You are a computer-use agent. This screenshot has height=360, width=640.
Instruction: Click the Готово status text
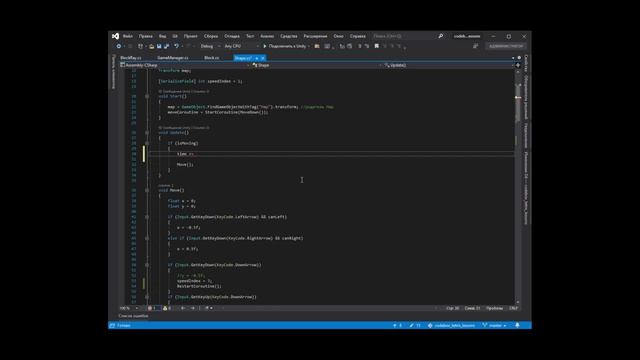point(124,325)
